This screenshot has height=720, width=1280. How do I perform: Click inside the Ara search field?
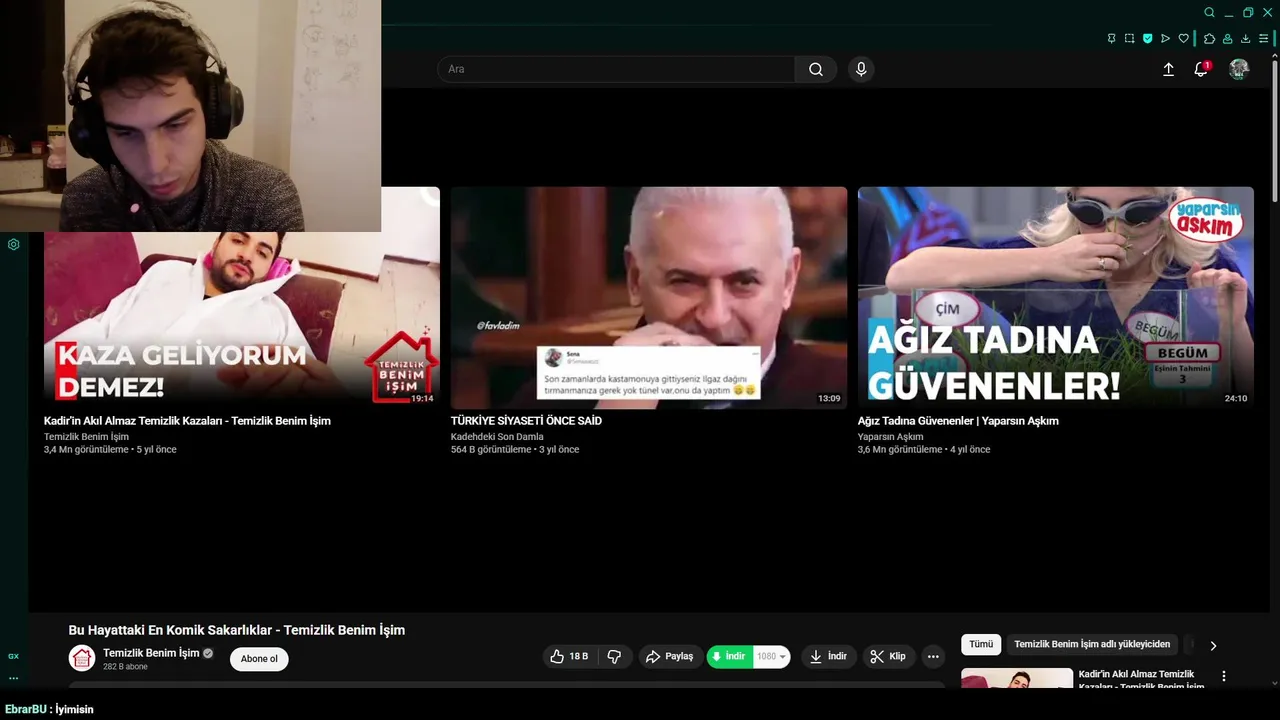click(x=616, y=69)
